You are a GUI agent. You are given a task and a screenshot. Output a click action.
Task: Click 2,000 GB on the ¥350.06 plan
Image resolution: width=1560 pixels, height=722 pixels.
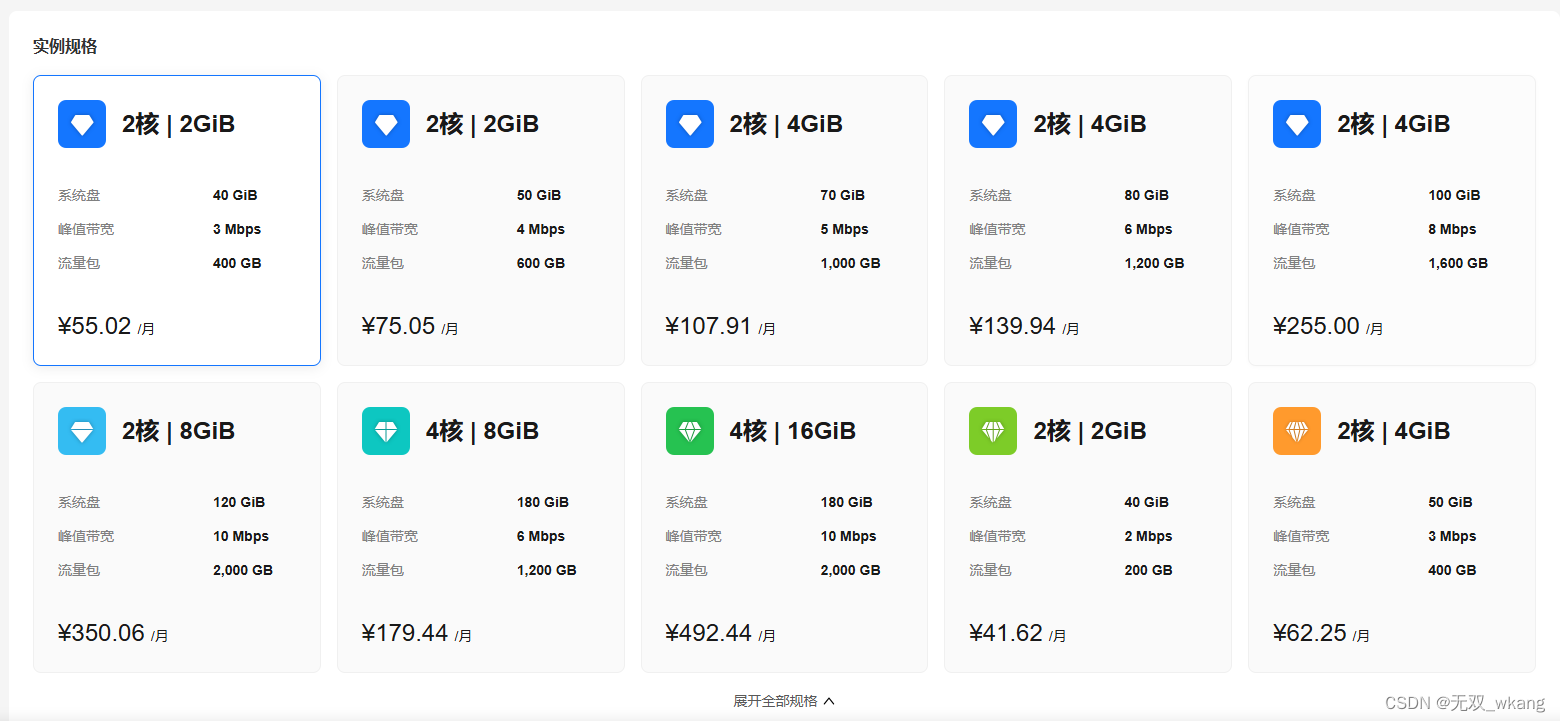tap(243, 570)
